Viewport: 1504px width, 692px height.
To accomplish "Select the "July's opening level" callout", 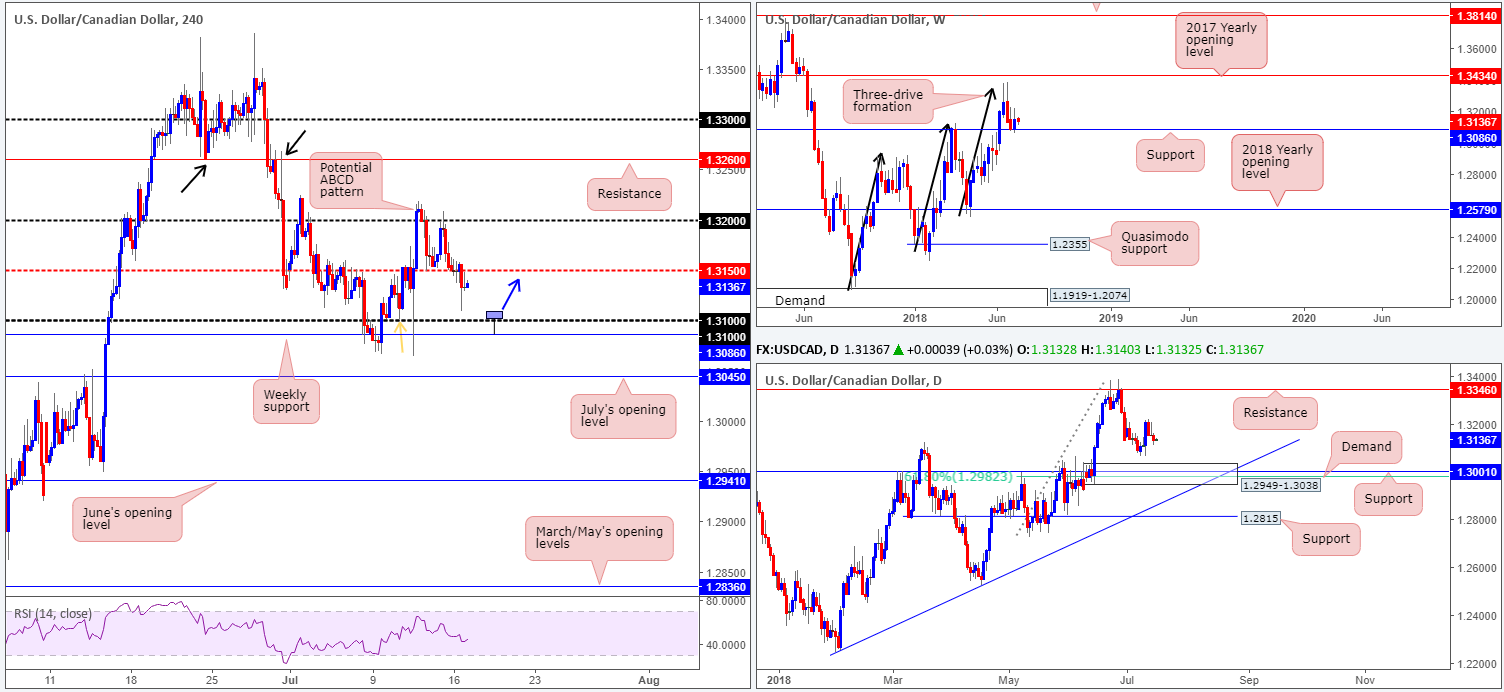I will [x=623, y=414].
